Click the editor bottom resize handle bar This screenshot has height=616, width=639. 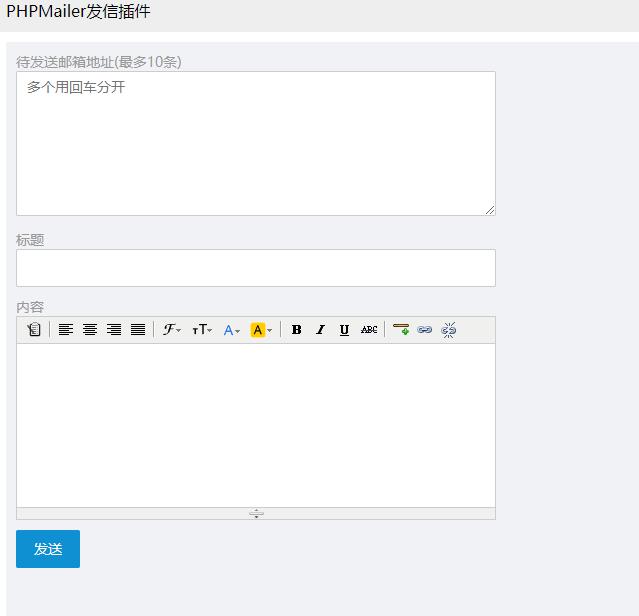256,513
